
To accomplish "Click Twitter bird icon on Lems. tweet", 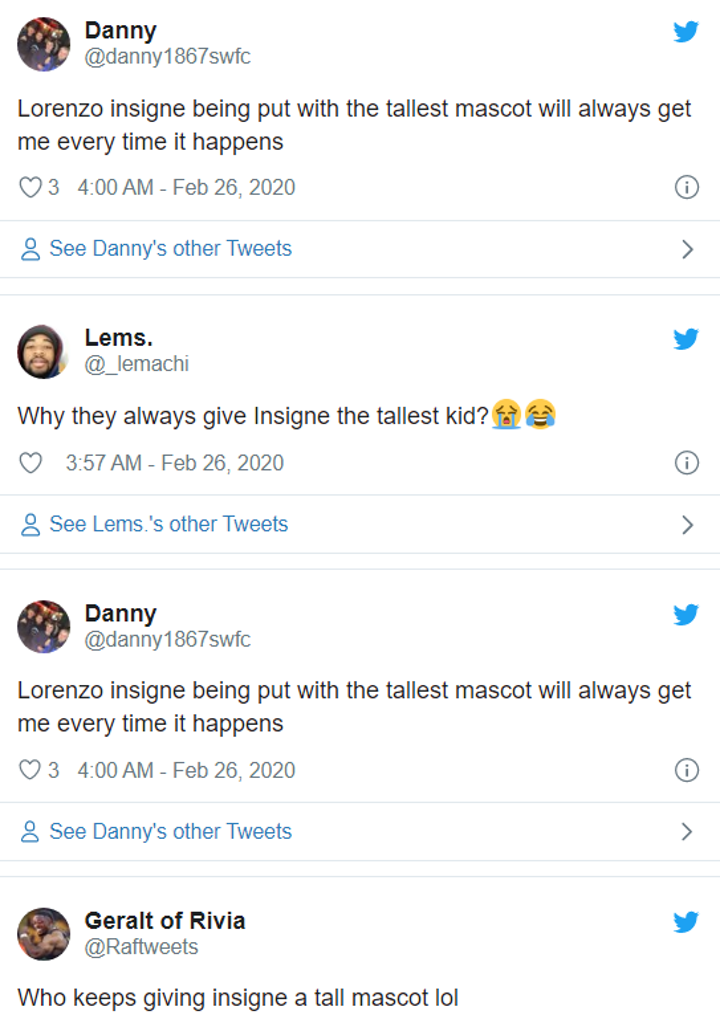I will [685, 339].
